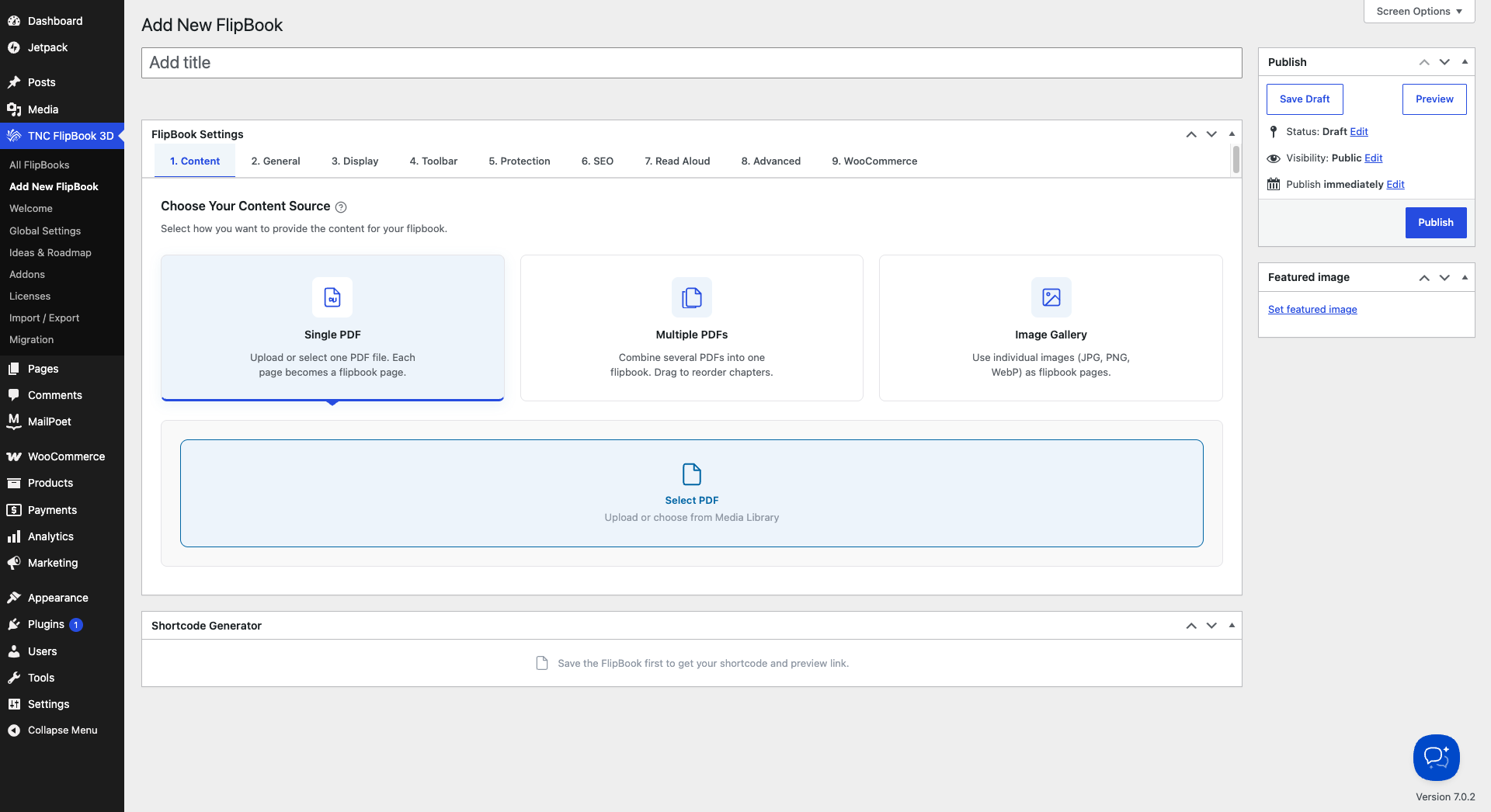Edit the Visibility setting
1491x812 pixels.
[1374, 158]
